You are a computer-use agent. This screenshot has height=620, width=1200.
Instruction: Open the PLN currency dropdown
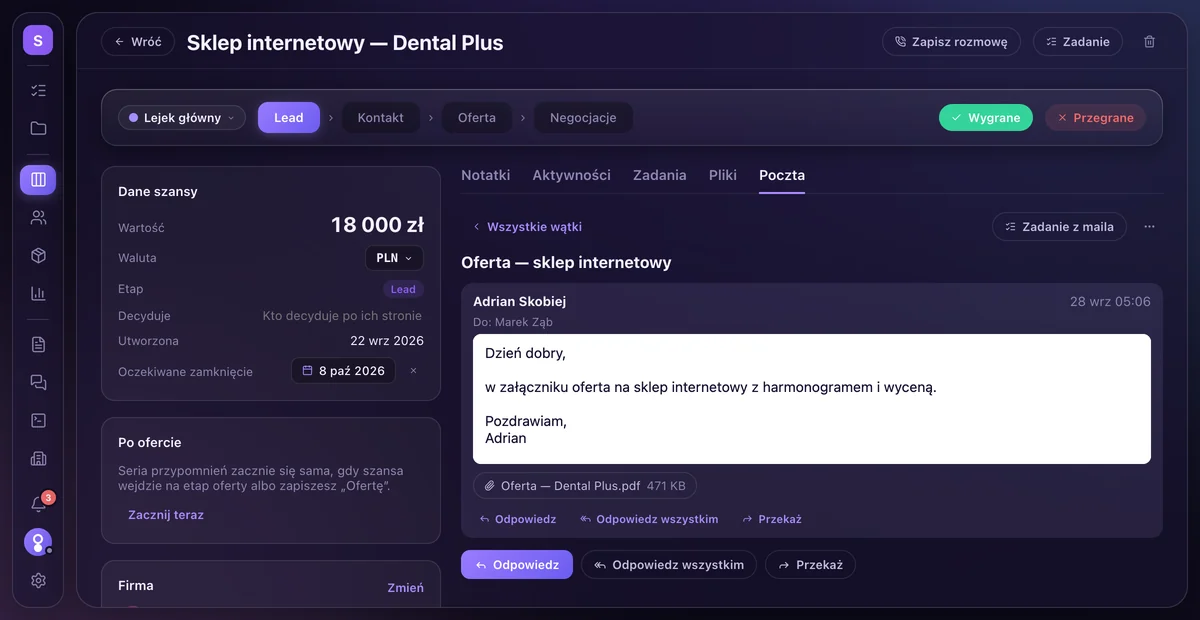click(394, 258)
